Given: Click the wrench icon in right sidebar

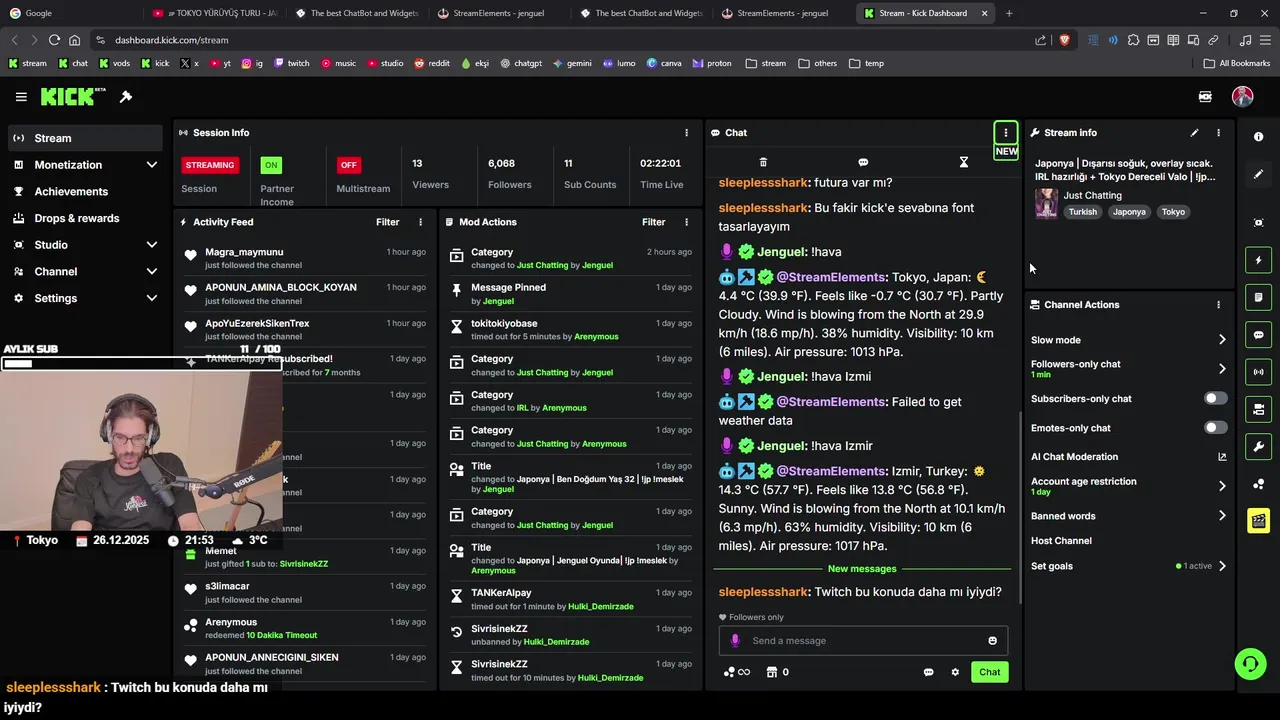Looking at the screenshot, I should 1258,446.
